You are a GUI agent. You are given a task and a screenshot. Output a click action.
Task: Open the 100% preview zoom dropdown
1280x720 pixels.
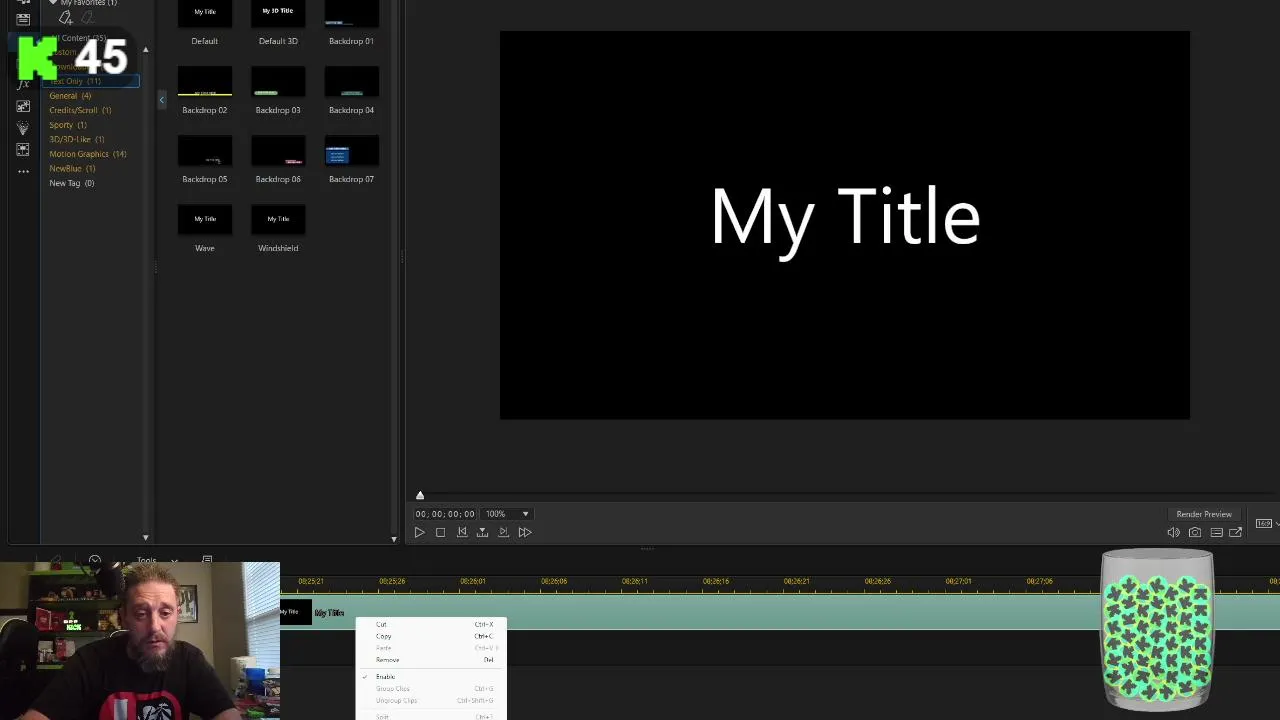coord(507,514)
